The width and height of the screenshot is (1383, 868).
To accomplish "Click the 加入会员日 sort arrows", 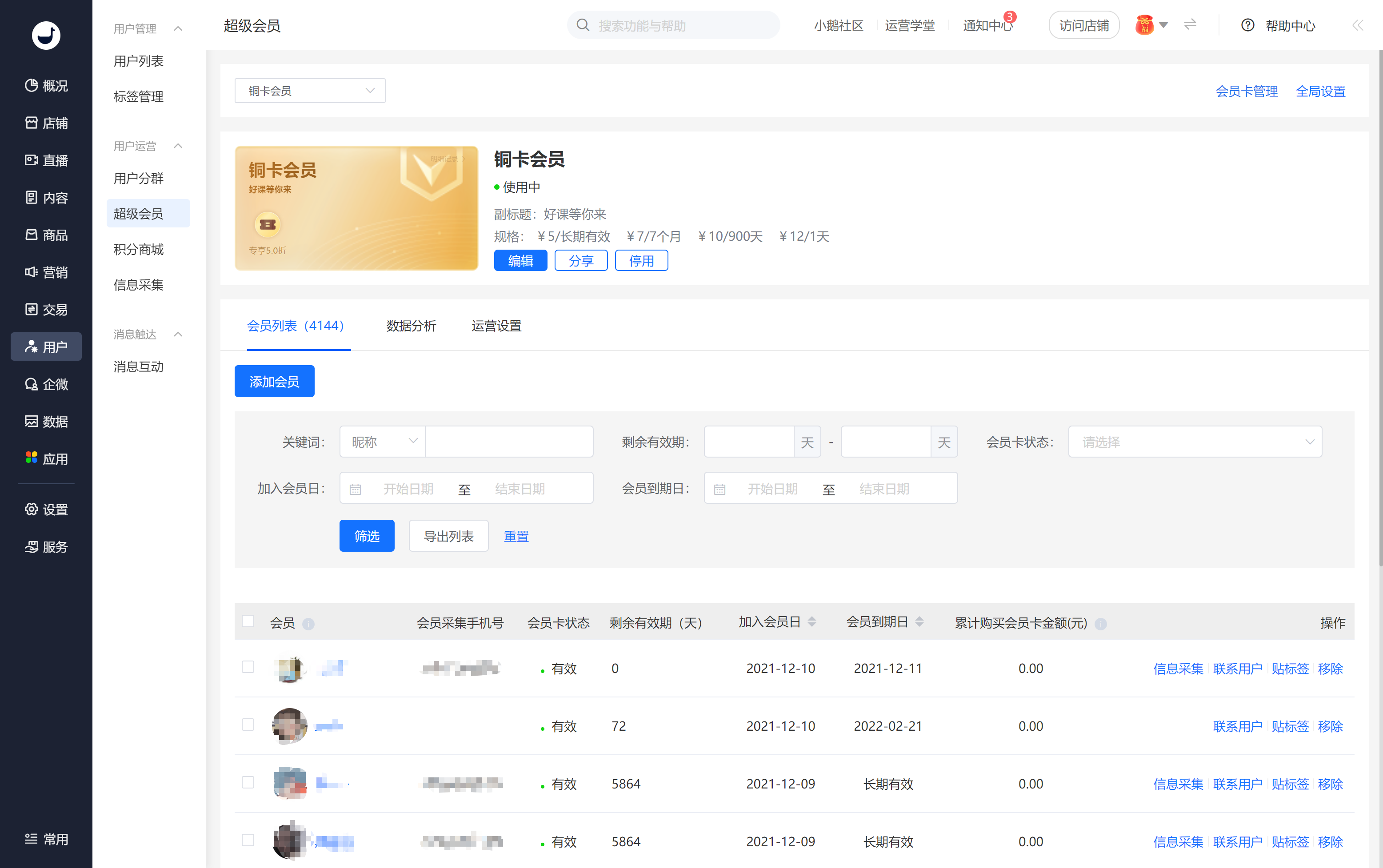I will pos(811,622).
